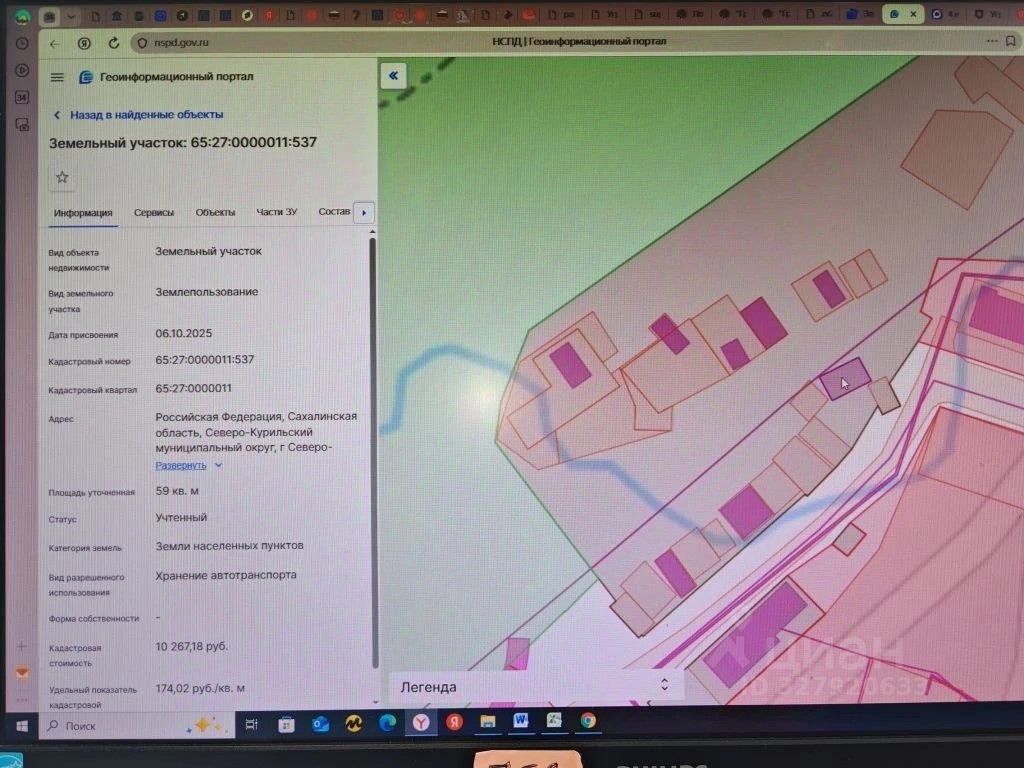
Task: Close the active browser tab with X
Action: (913, 14)
